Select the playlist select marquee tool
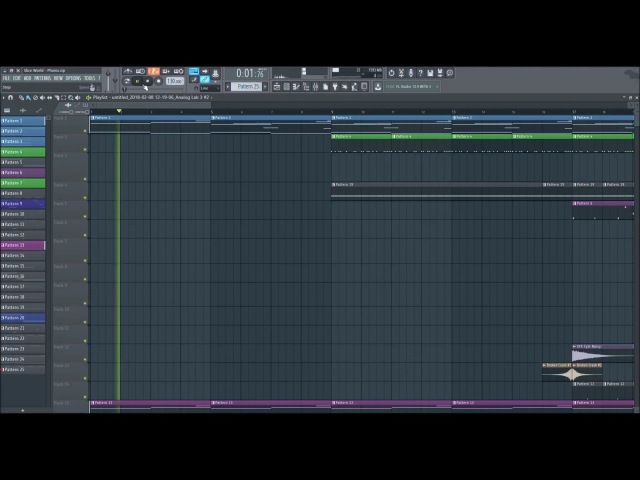Viewport: 640px width, 480px height. [63, 97]
